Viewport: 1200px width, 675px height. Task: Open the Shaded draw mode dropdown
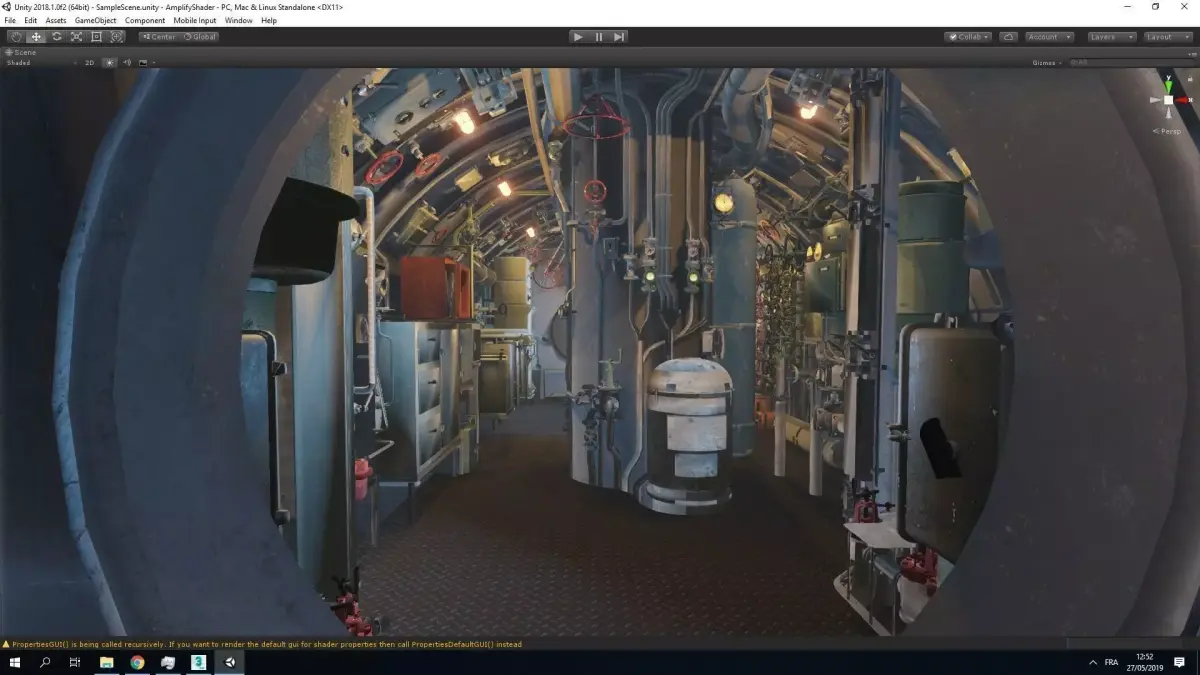click(x=38, y=63)
